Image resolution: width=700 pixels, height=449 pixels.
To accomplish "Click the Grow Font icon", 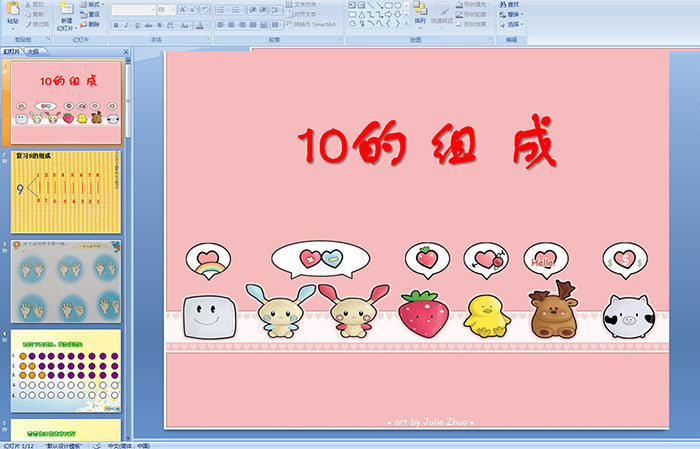I will coord(183,9).
